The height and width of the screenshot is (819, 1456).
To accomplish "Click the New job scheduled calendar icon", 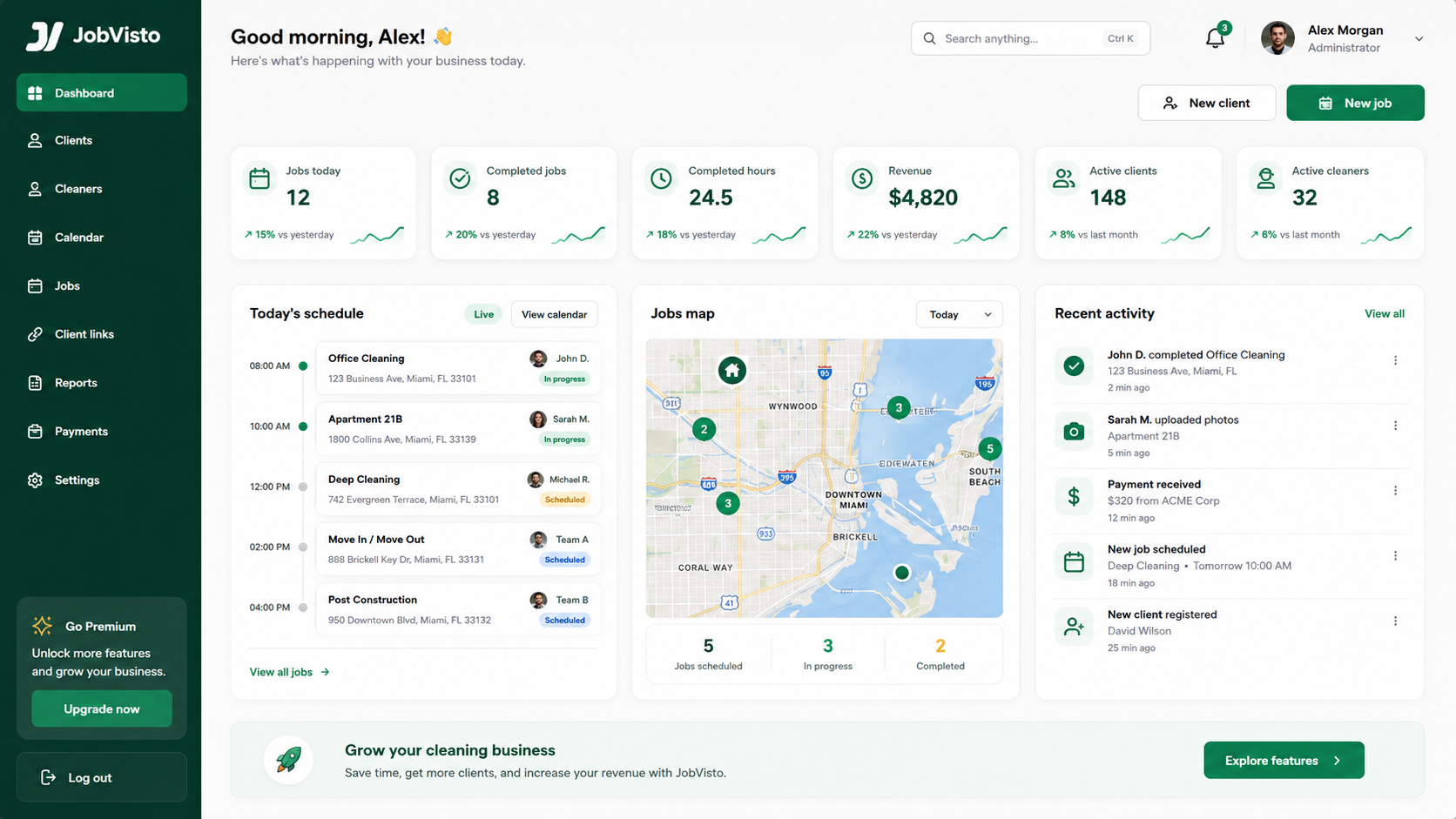I will click(1074, 561).
